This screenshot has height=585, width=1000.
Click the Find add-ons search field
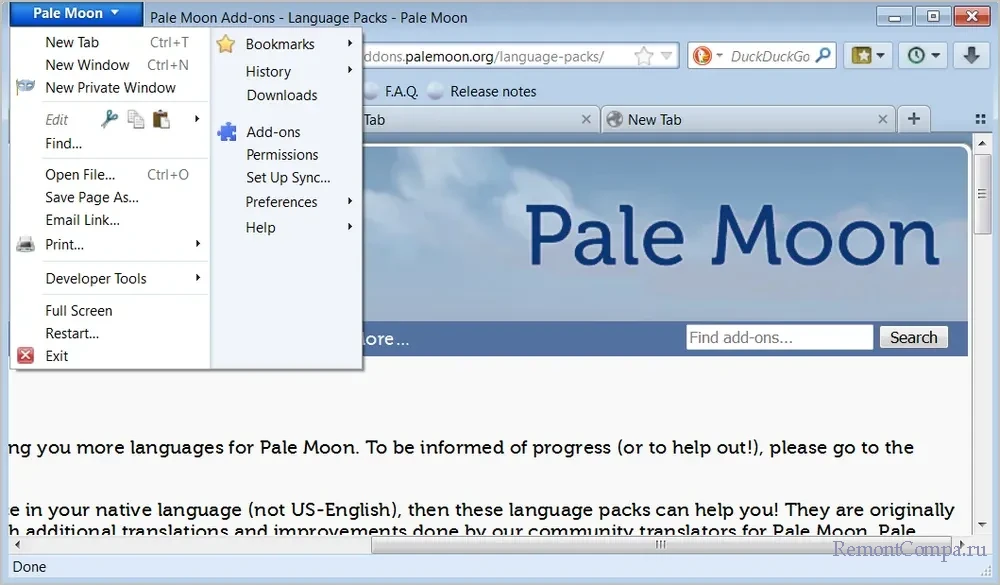click(x=779, y=337)
